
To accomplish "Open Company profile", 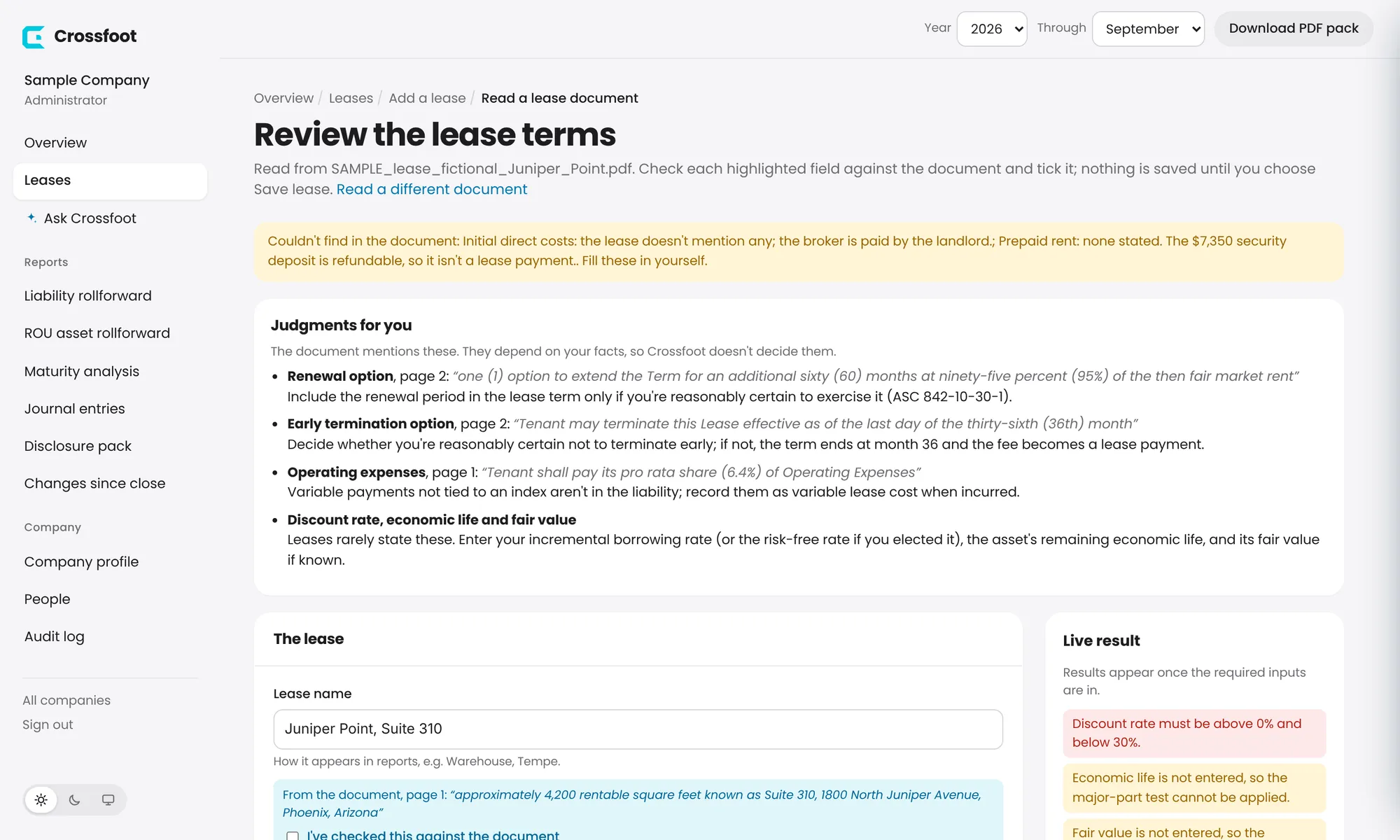I will tap(110, 562).
